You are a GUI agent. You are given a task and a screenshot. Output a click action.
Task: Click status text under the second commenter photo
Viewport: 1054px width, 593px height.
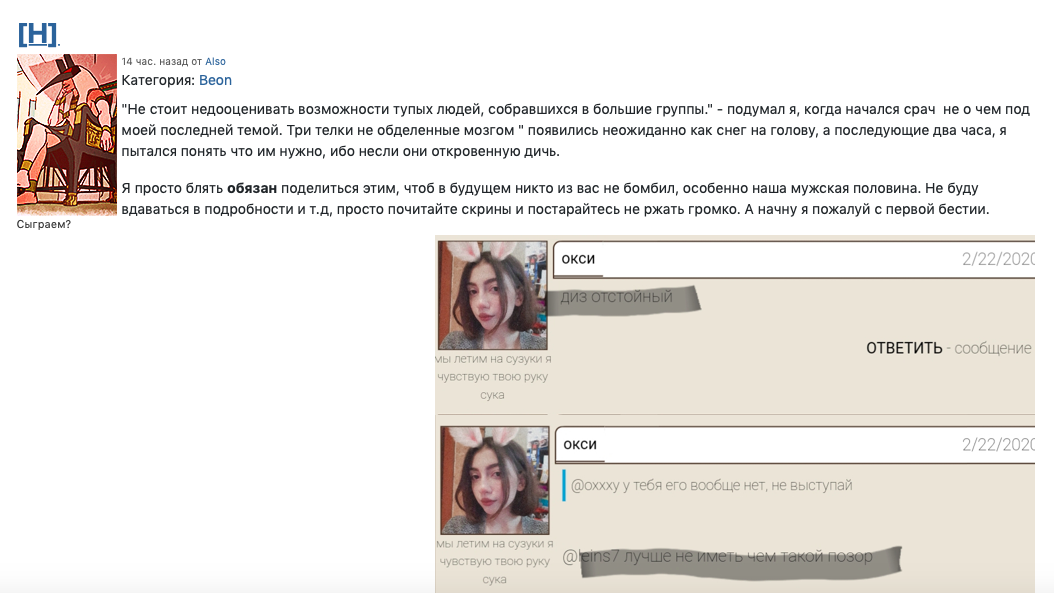coord(495,561)
